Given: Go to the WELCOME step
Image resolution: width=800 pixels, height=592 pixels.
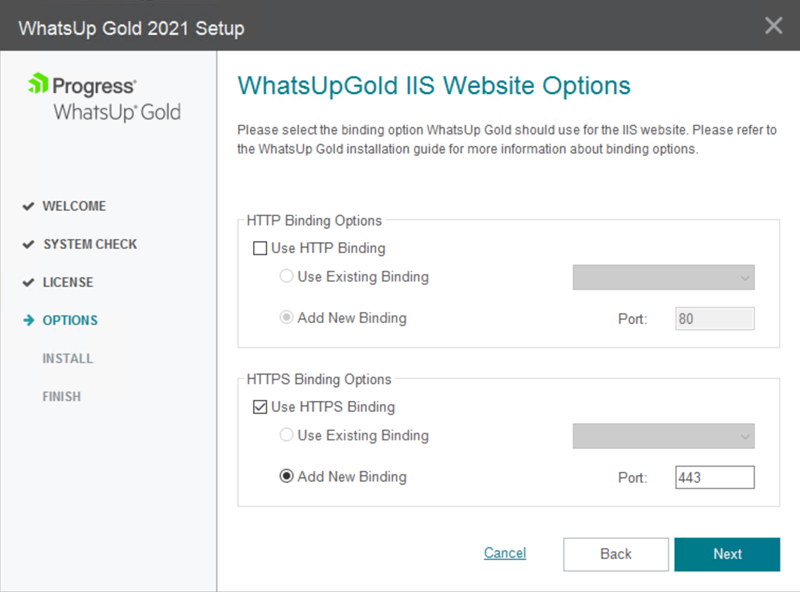Looking at the screenshot, I should coord(74,206).
